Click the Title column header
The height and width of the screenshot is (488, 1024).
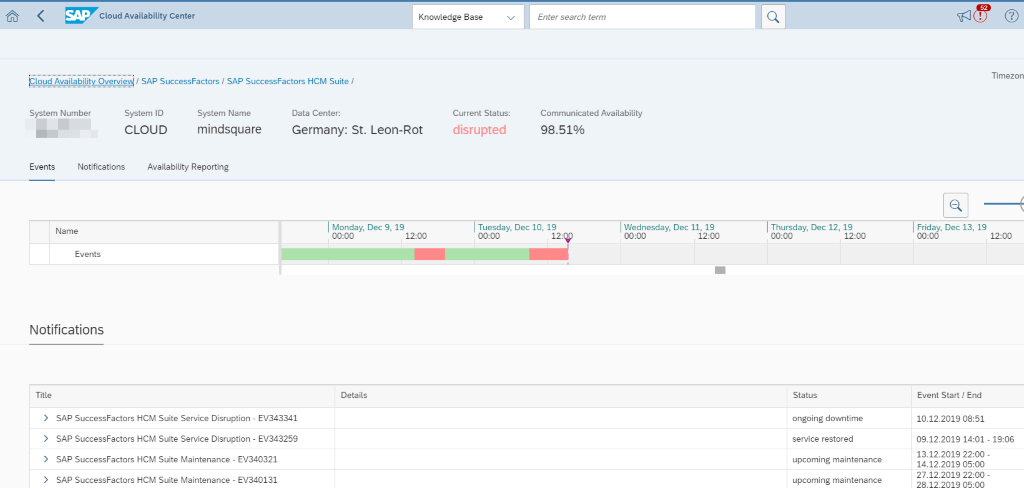click(x=182, y=396)
